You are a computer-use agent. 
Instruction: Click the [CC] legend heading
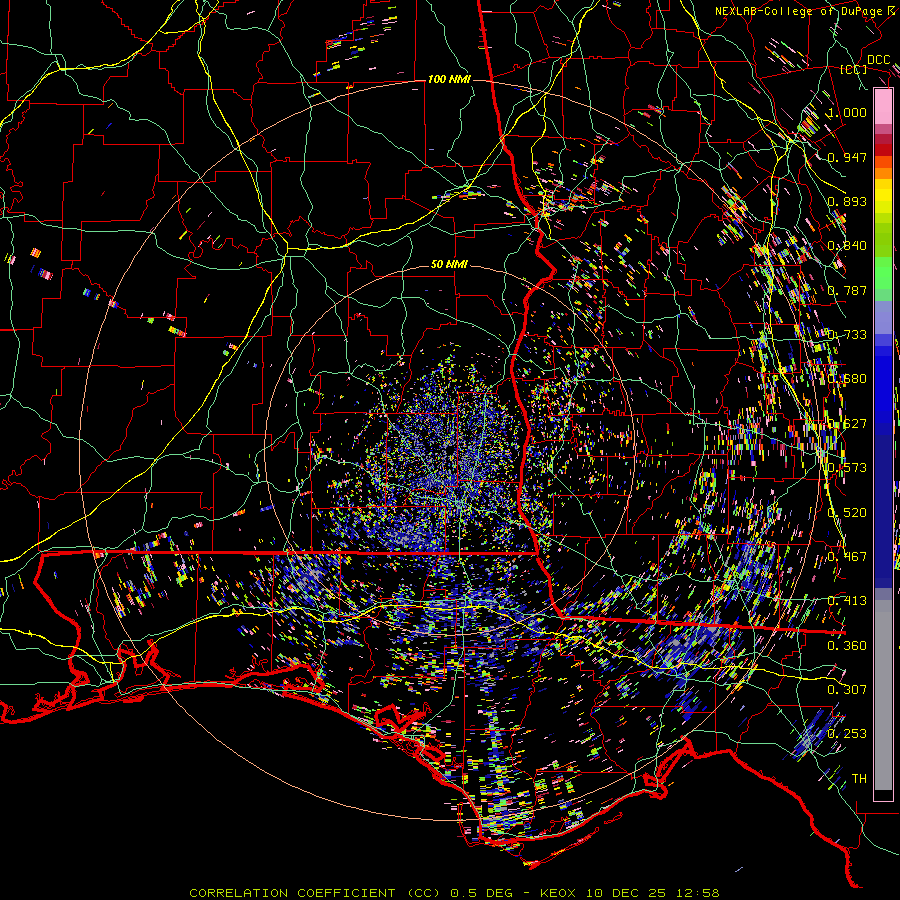click(854, 69)
